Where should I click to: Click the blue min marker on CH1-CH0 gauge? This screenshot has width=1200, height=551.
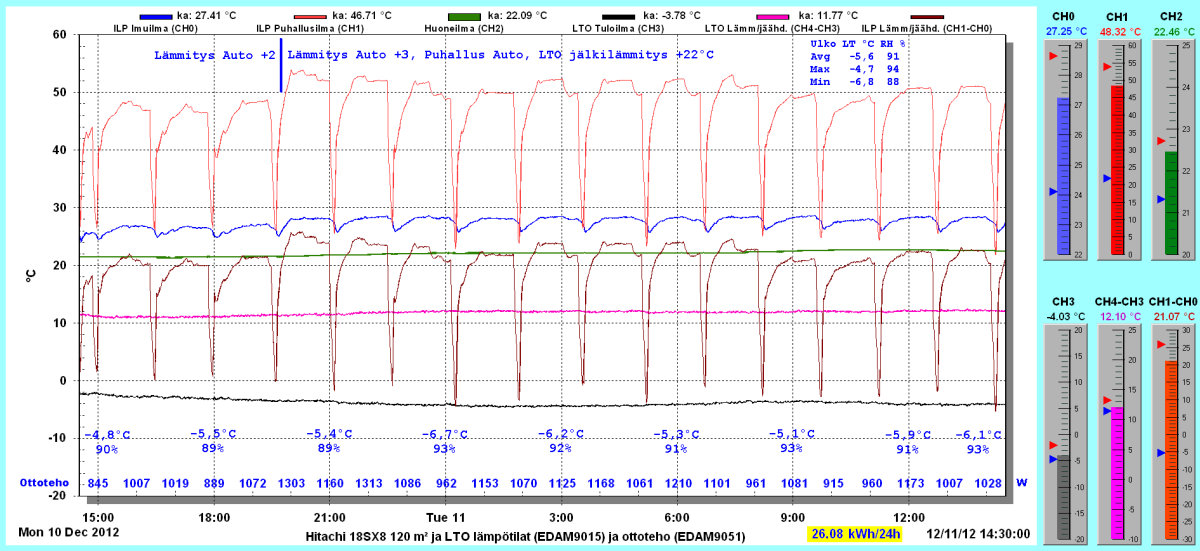click(1160, 453)
